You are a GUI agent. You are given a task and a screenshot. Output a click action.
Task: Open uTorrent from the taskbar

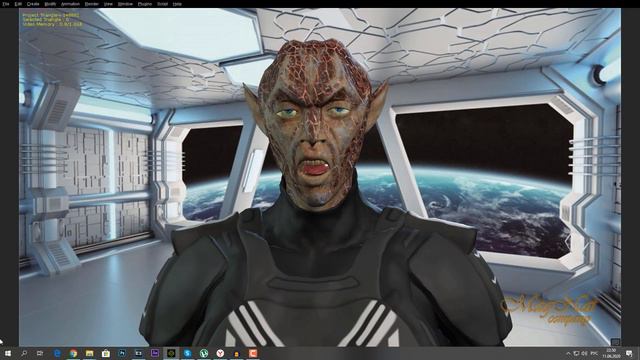pos(204,353)
